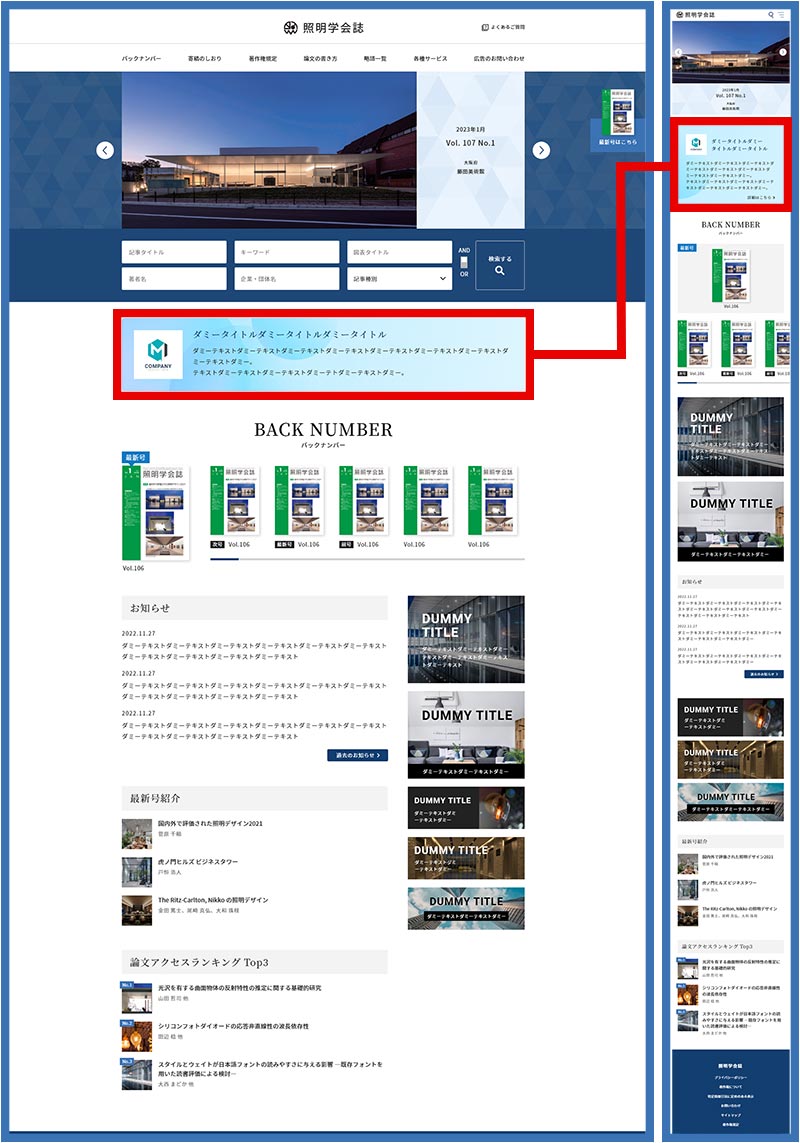Viewport: 800px width, 1143px height.
Task: Focus the 著者名 search field
Action: point(174,278)
